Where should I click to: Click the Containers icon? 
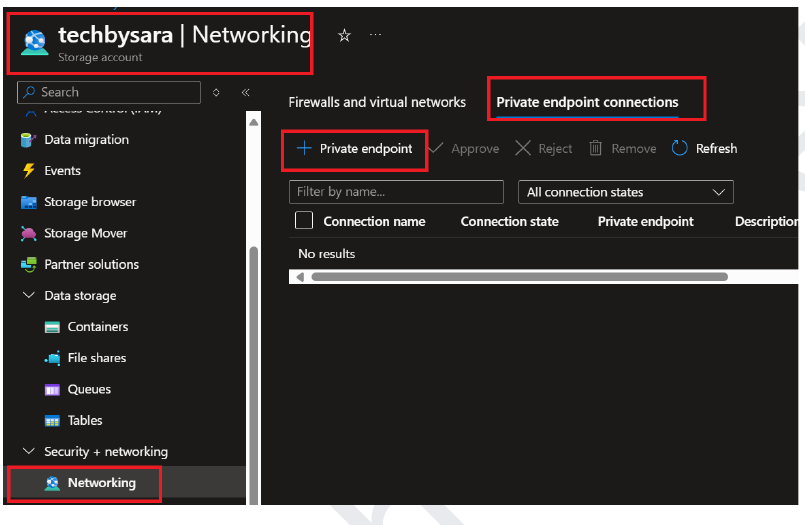tap(52, 327)
